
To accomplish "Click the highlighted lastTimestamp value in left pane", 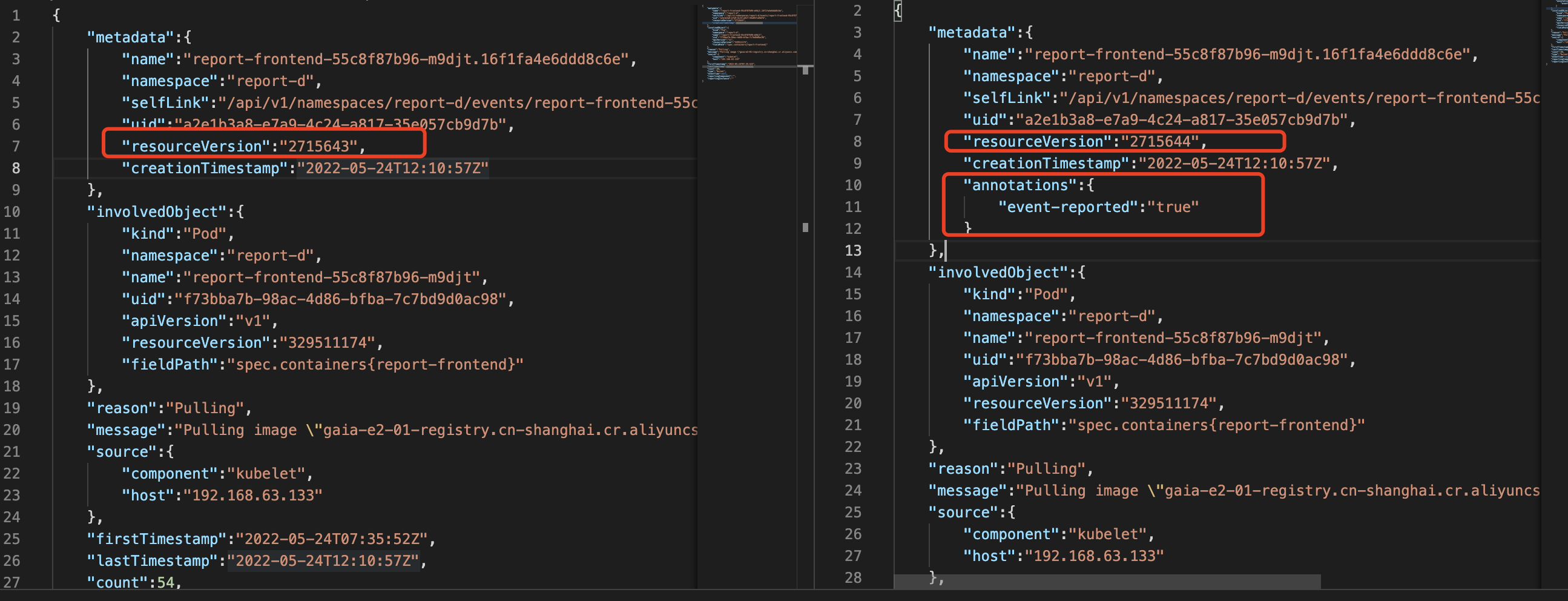I will point(323,560).
